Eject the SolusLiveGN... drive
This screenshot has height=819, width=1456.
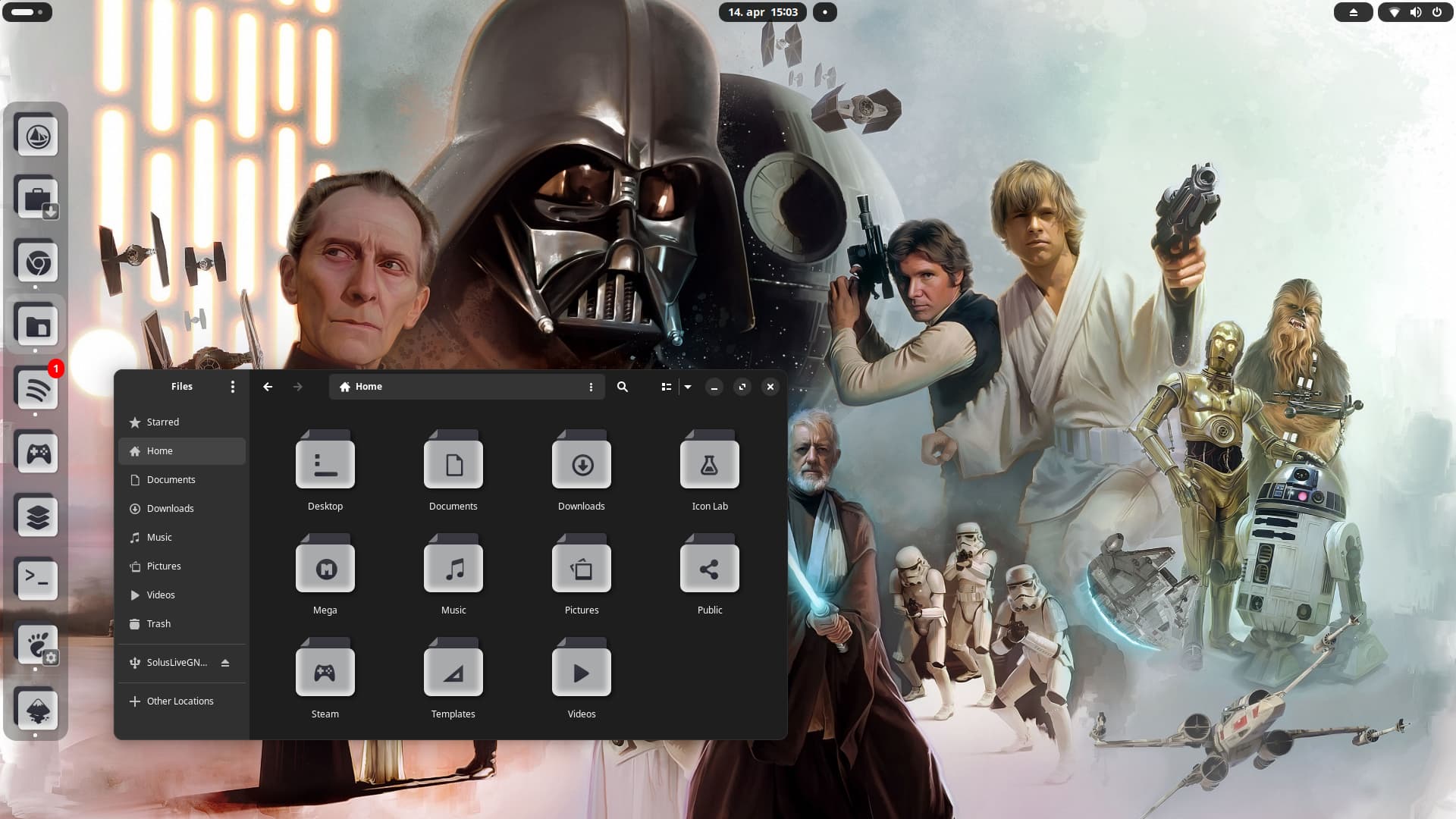[x=225, y=663]
